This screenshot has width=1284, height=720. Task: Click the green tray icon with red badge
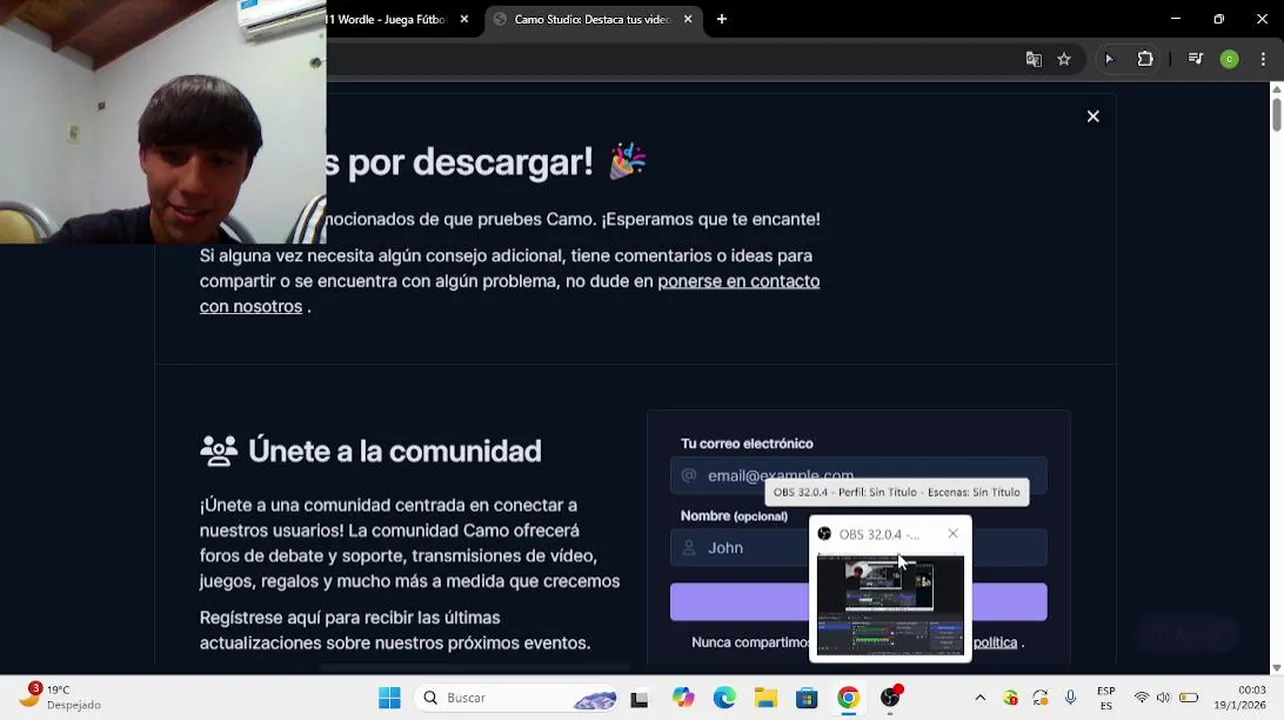1011,698
